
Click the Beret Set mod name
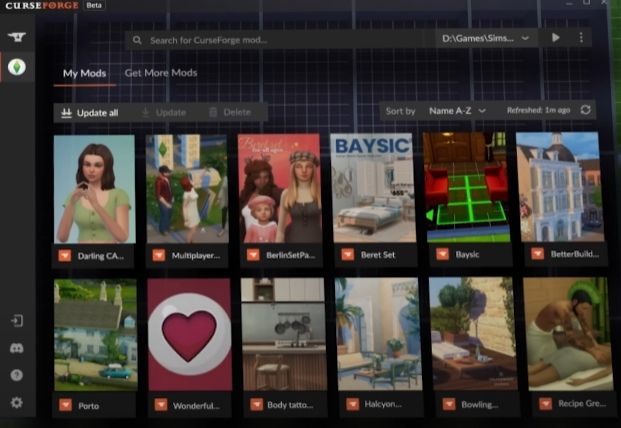pos(378,255)
